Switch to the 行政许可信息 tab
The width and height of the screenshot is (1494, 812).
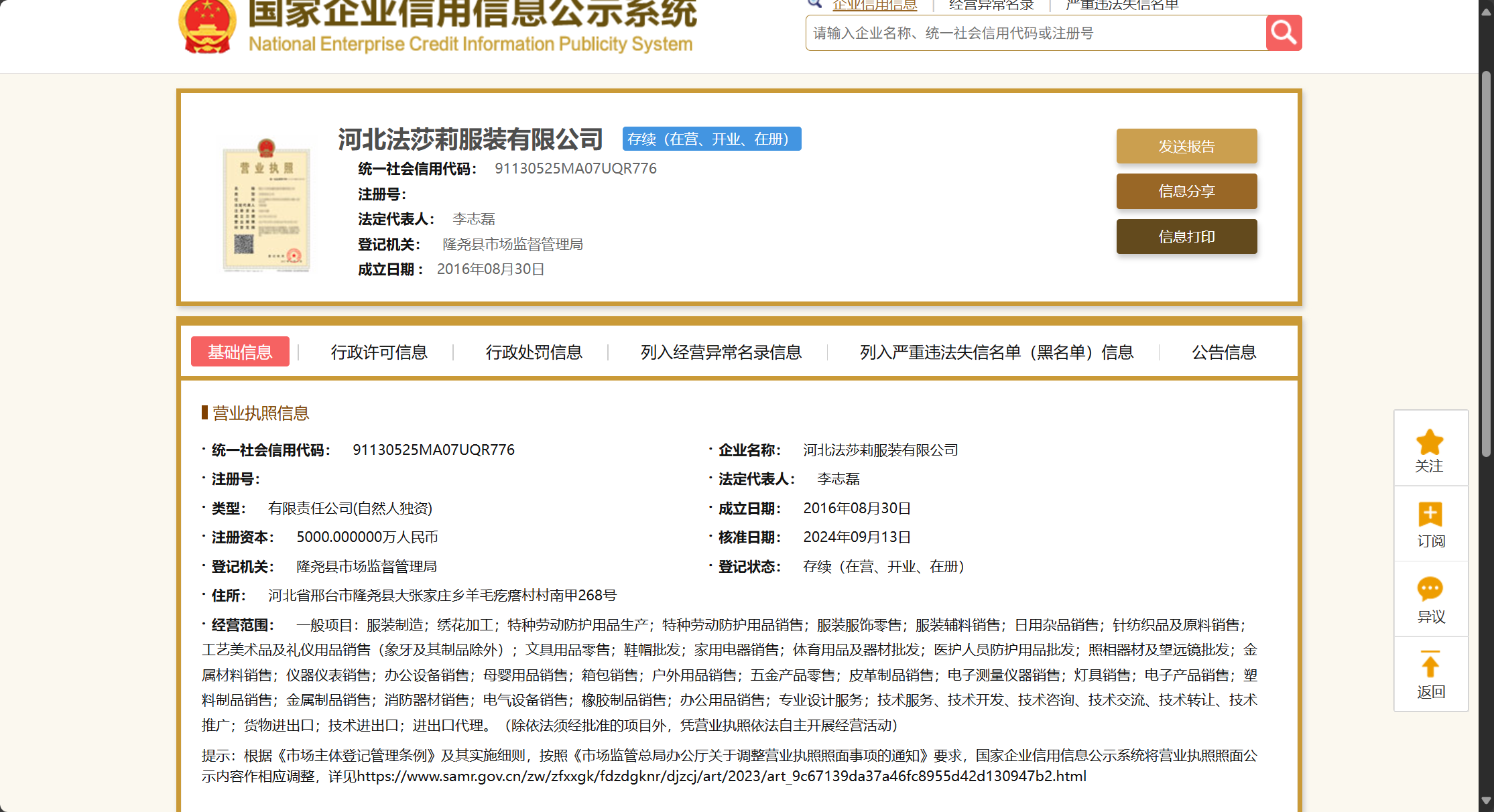379,352
